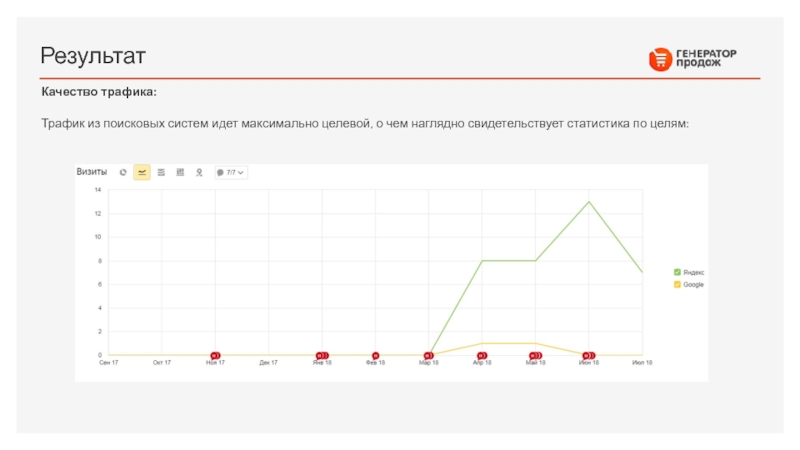Click the Google legend label

tap(694, 284)
